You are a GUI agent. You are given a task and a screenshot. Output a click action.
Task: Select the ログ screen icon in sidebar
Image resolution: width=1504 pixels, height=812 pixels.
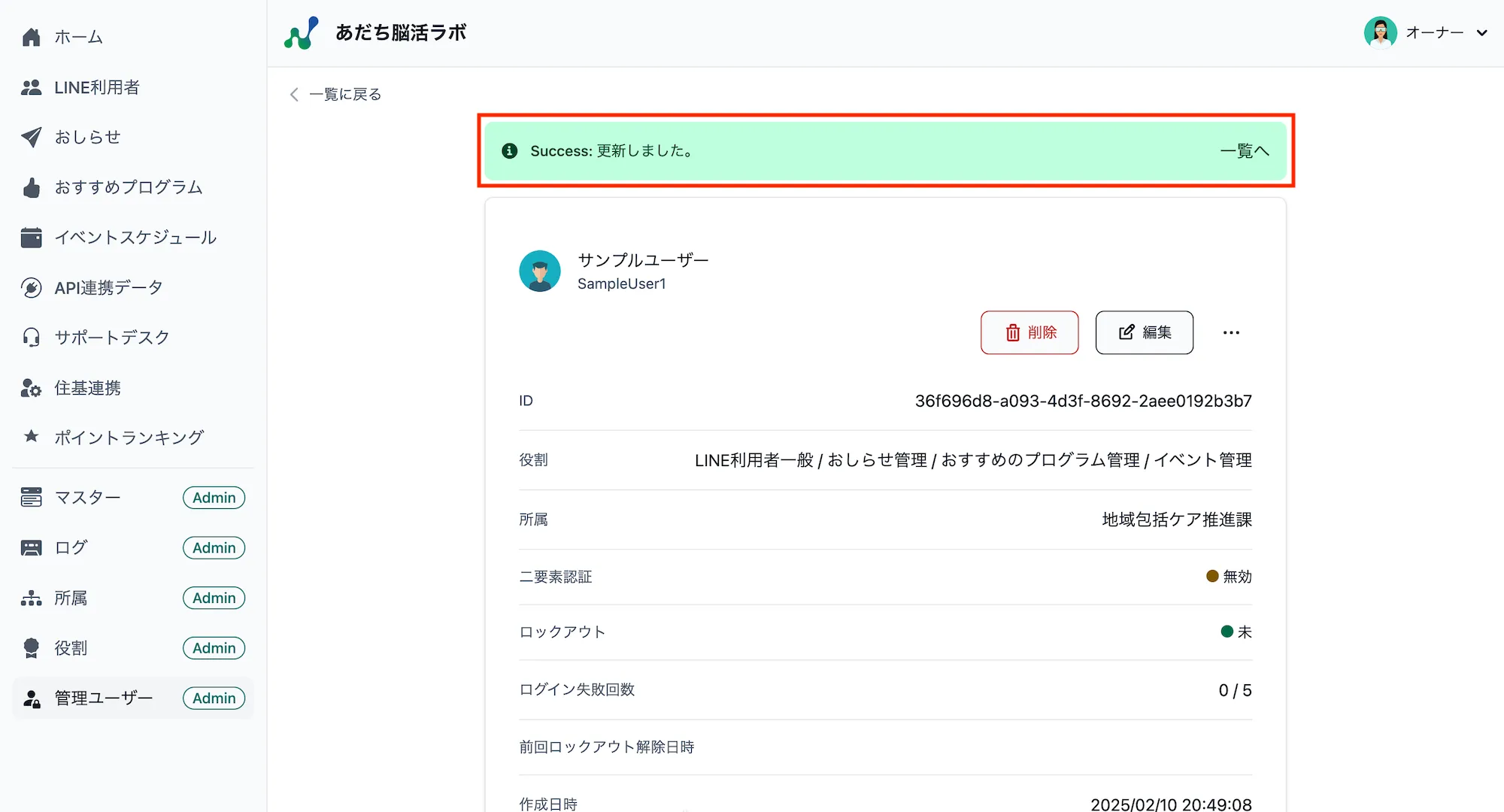pos(31,547)
